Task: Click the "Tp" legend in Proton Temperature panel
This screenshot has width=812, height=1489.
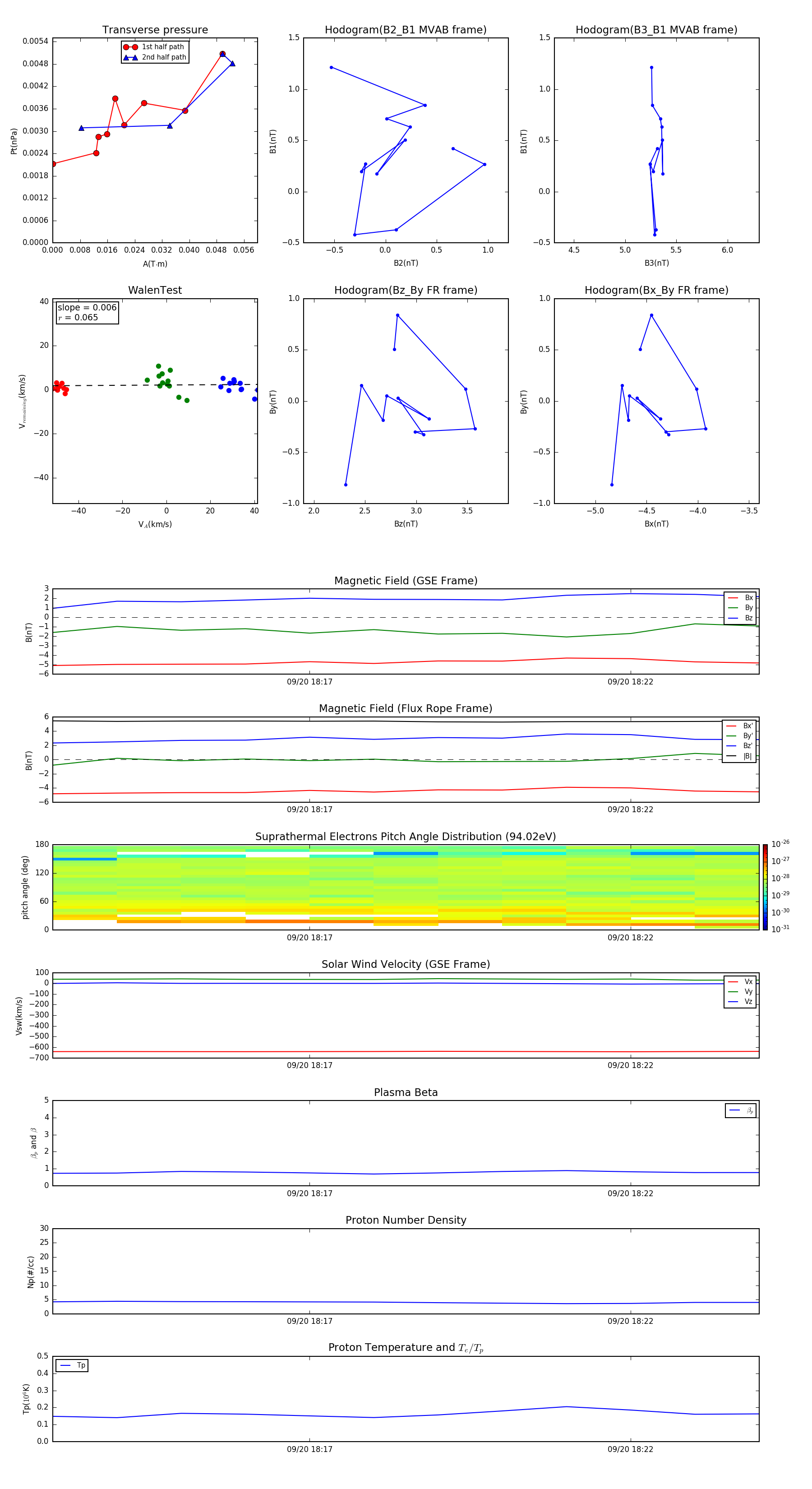Action: [x=72, y=1365]
